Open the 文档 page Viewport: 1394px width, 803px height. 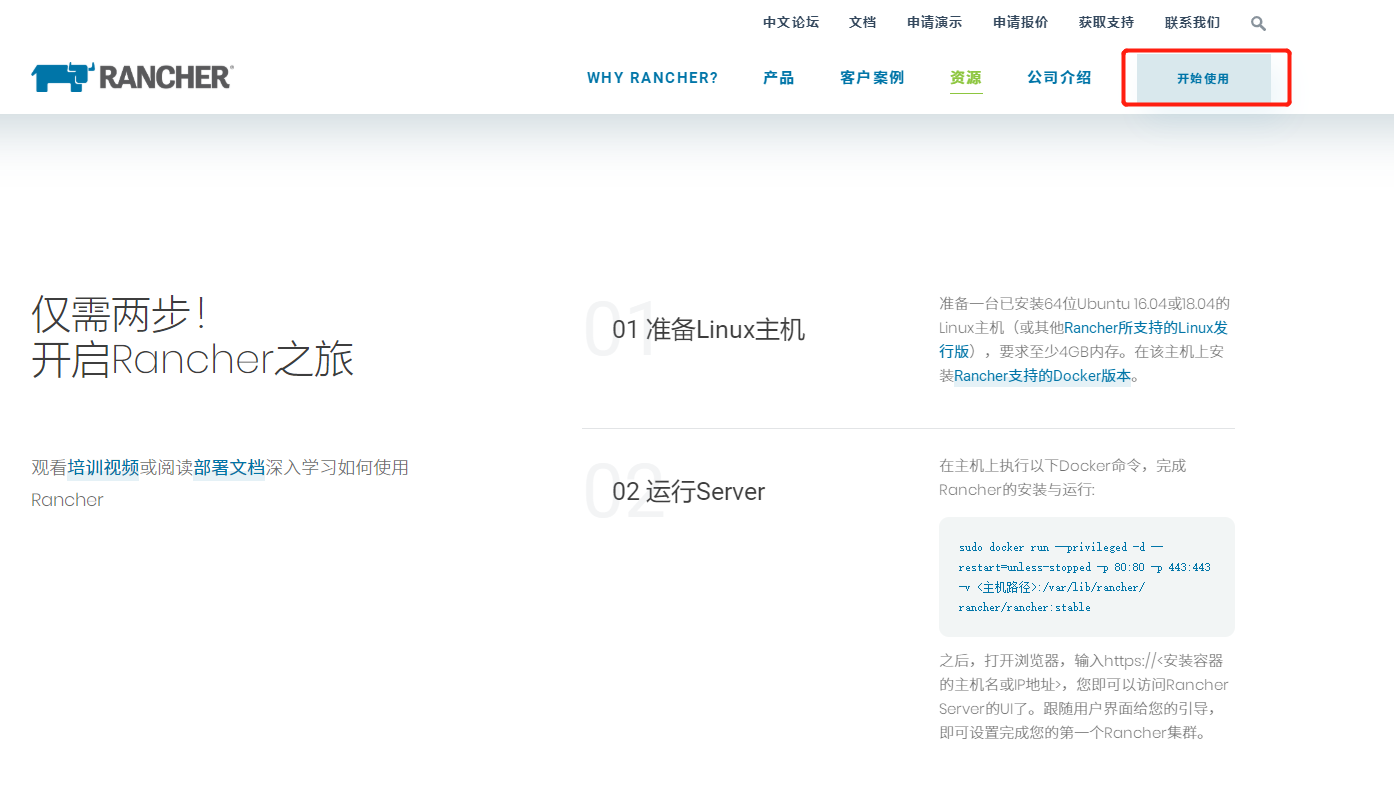862,21
